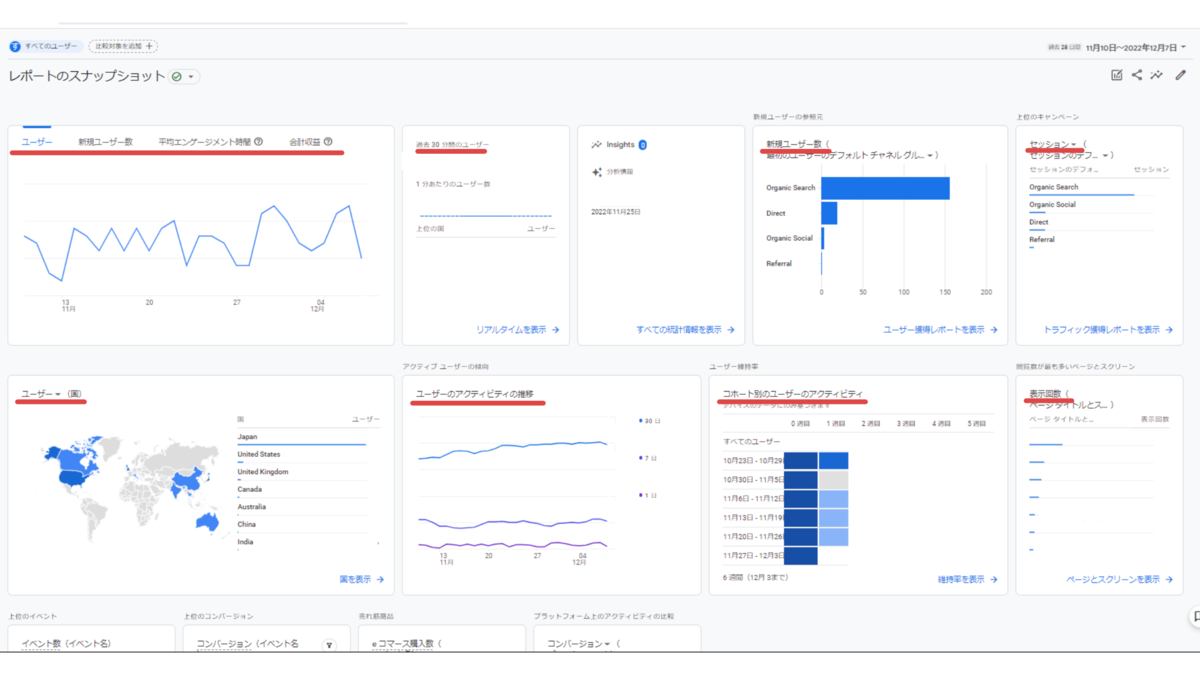
Task: Click the 2022年11月25日 insight date
Action: [x=616, y=212]
